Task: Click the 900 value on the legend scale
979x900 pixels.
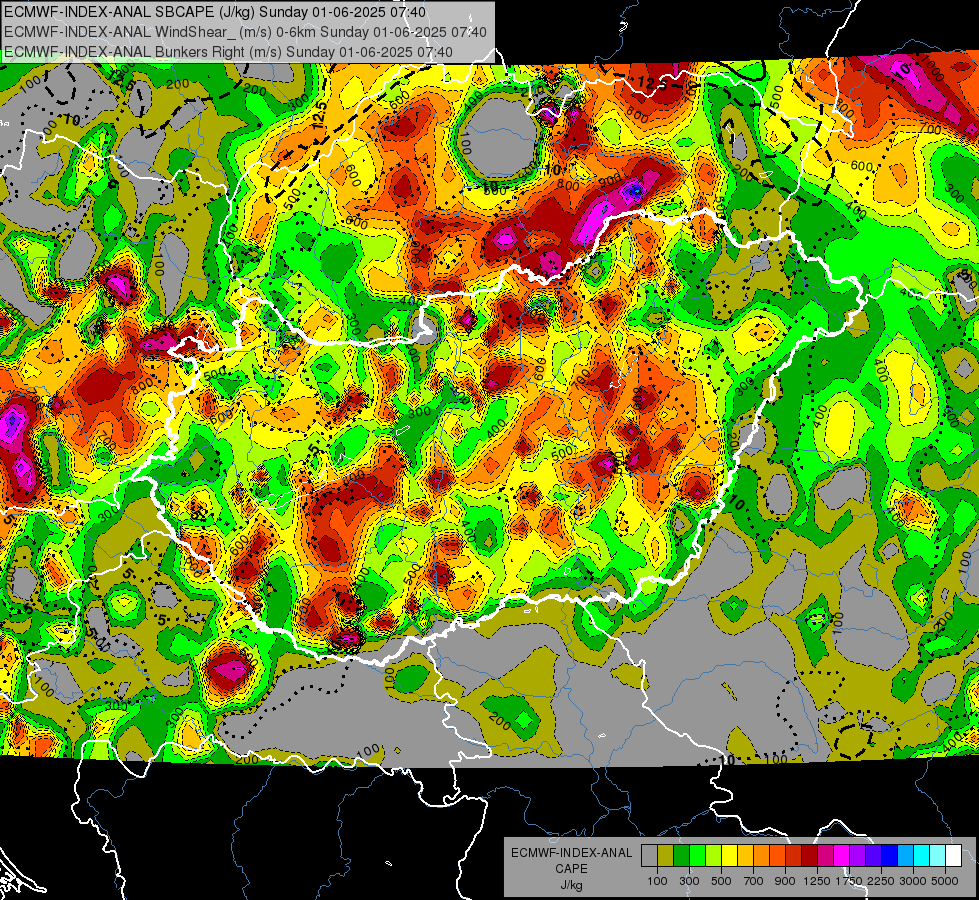Action: coord(785,881)
